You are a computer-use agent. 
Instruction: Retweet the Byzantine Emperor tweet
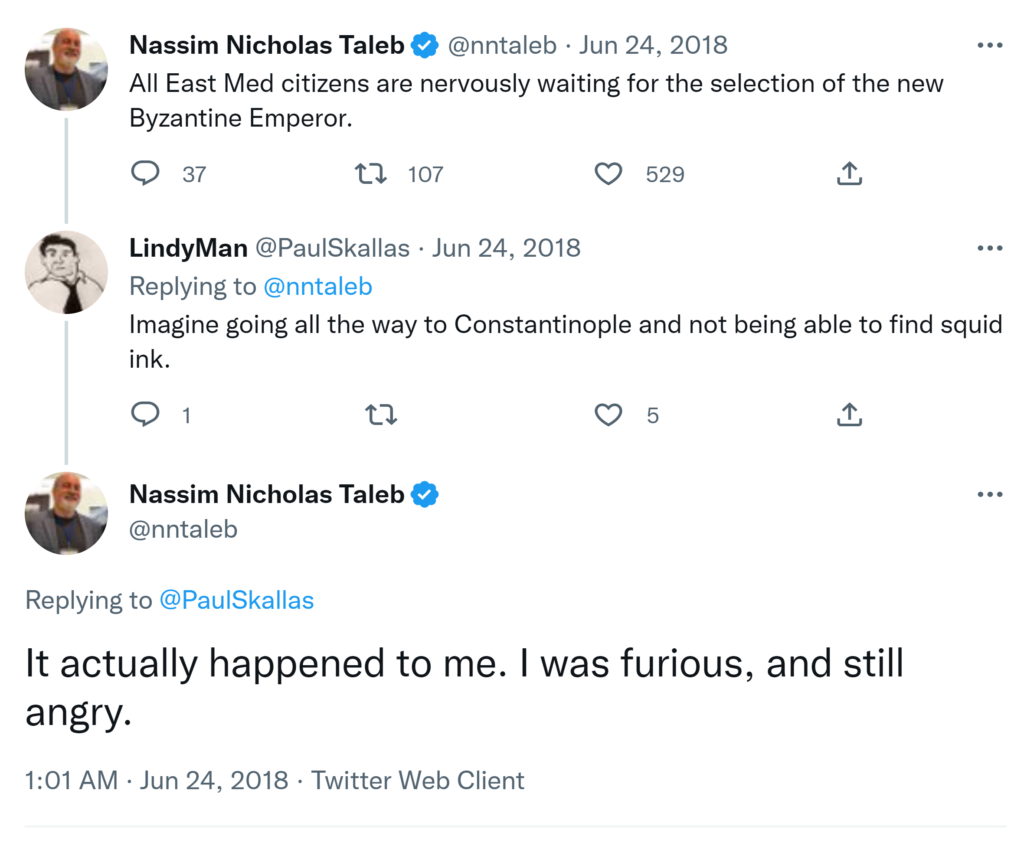(x=372, y=174)
